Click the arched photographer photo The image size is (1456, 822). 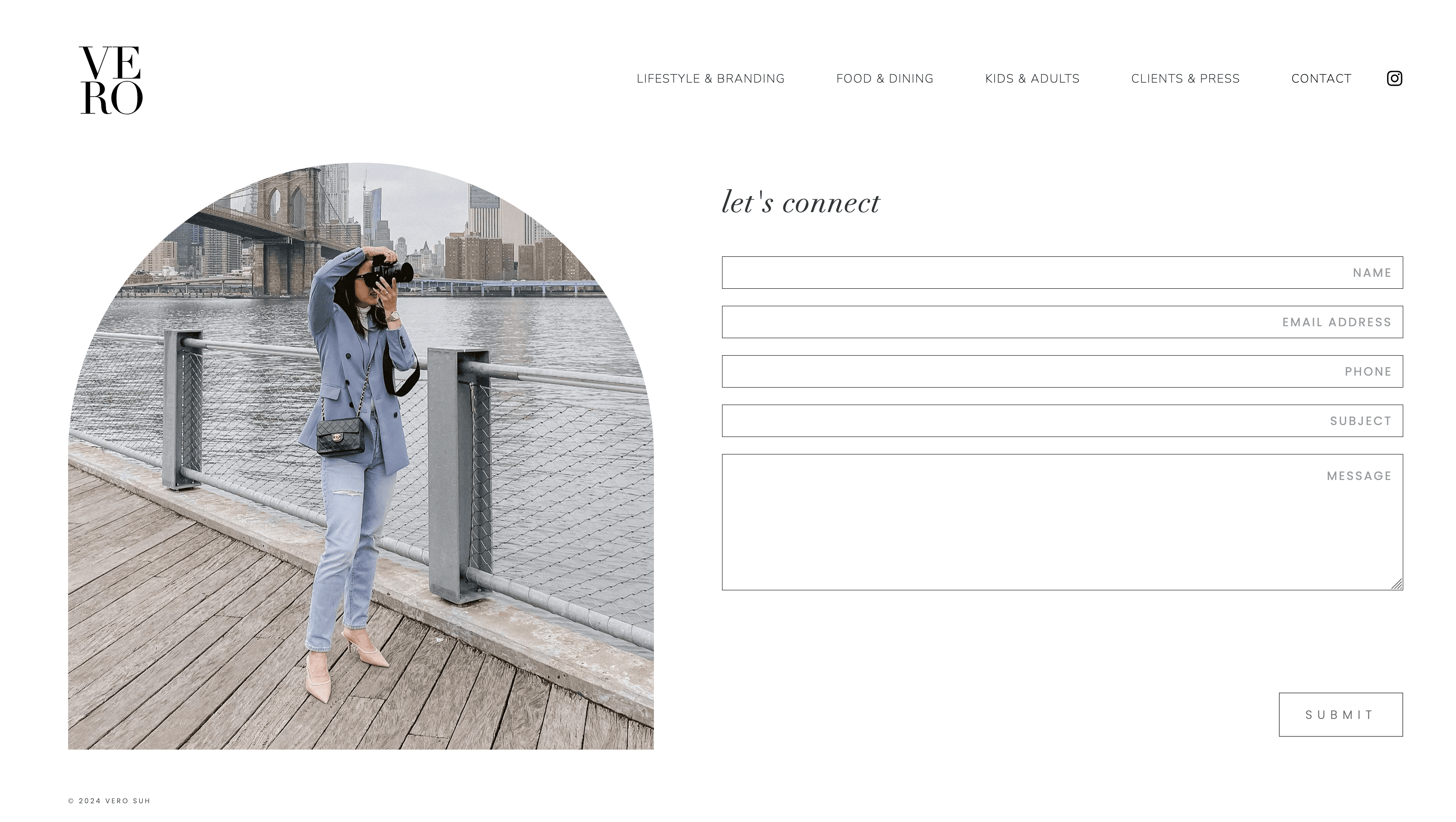point(361,456)
